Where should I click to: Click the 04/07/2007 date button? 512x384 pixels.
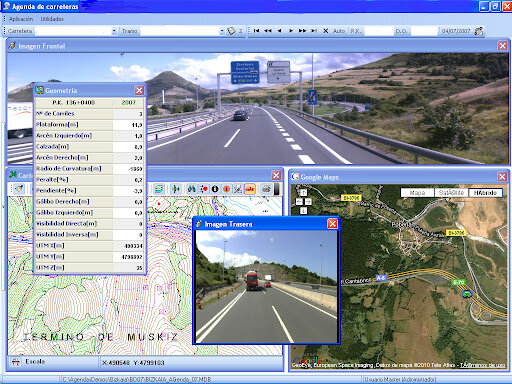[x=456, y=31]
